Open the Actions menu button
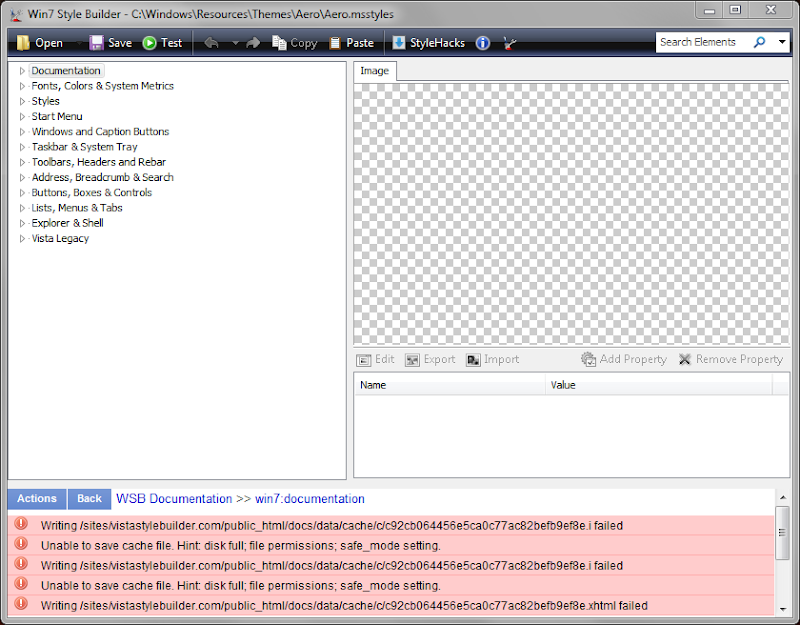 [37, 499]
